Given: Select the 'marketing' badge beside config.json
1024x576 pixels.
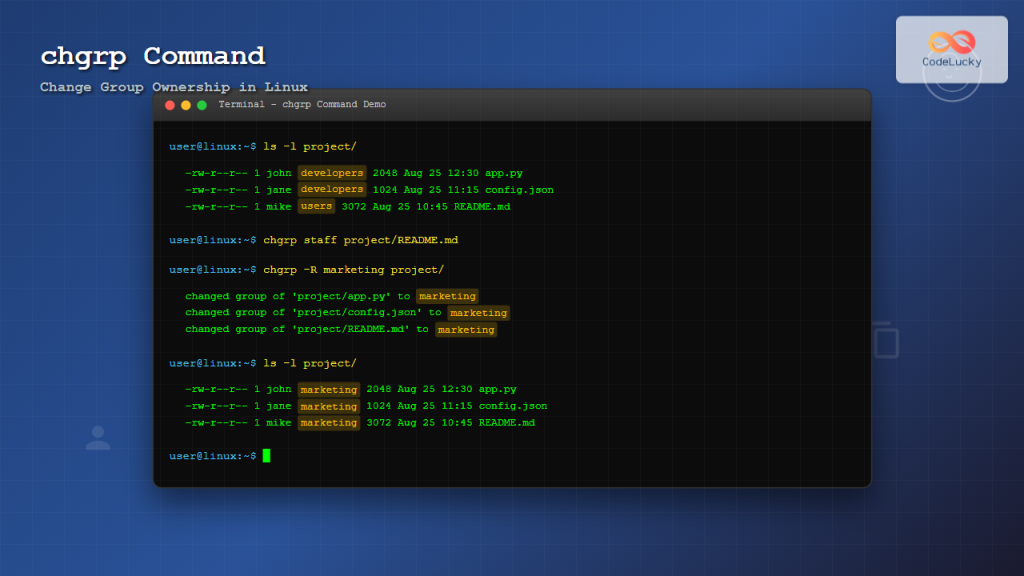Looking at the screenshot, I should 329,406.
